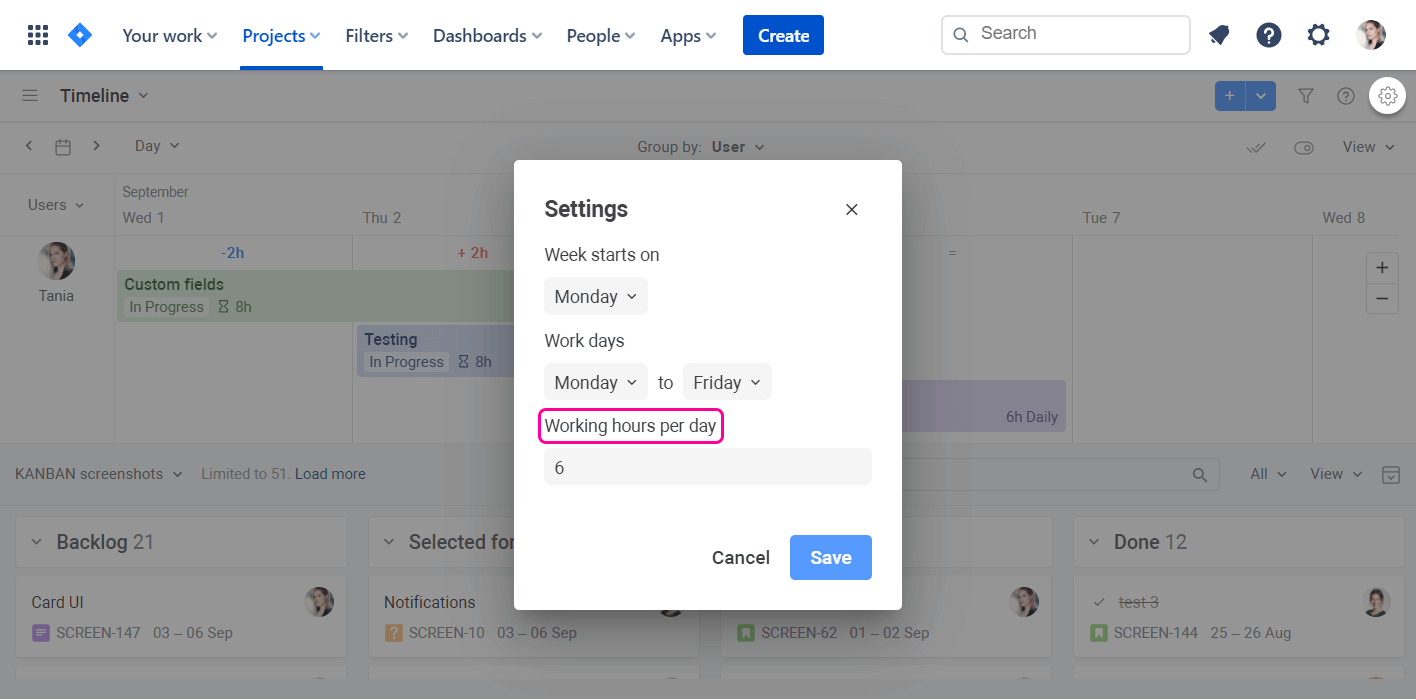Open Work days end Friday dropdown
Viewport: 1416px width, 700px height.
click(727, 383)
